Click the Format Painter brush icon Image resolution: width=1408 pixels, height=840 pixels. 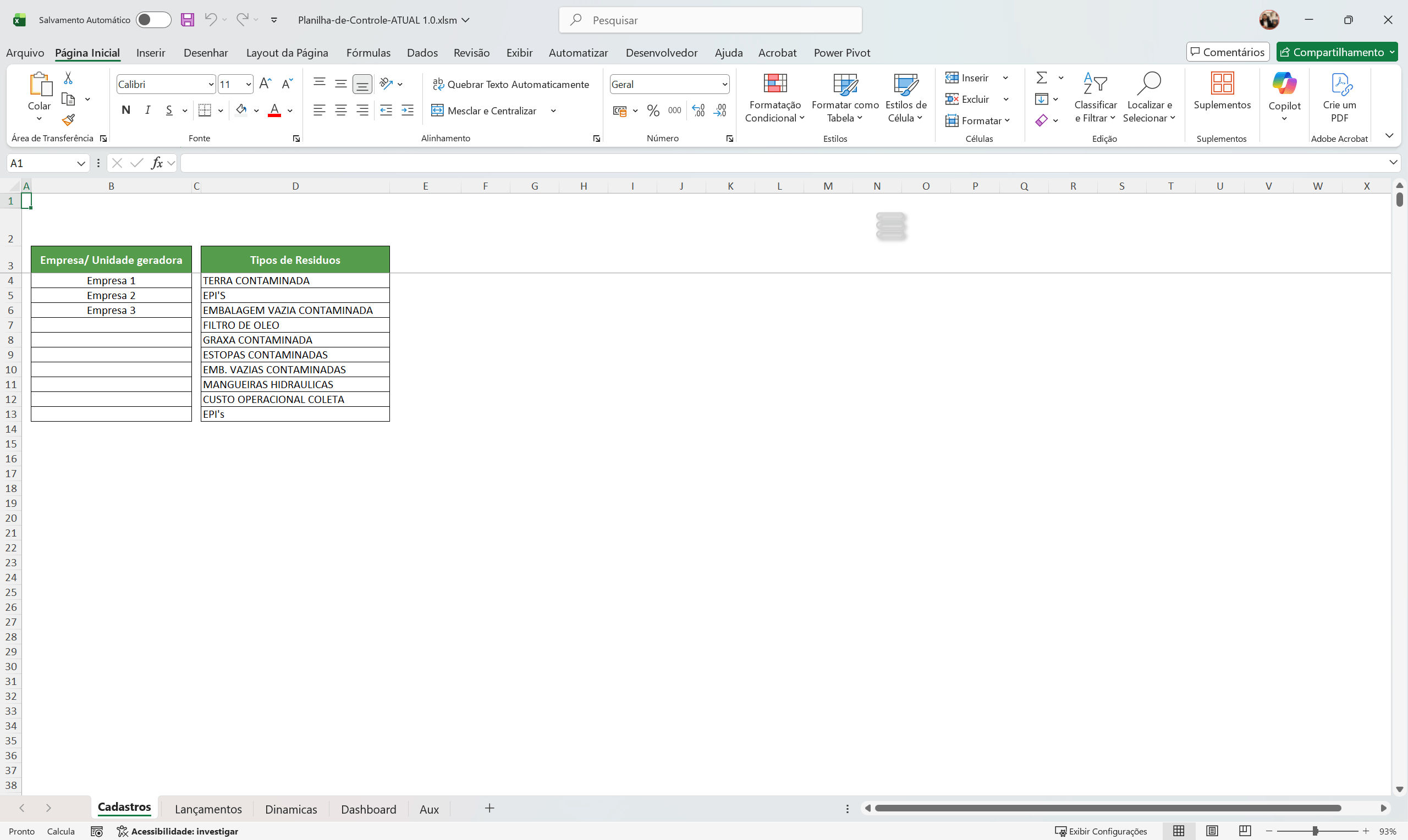[x=69, y=120]
